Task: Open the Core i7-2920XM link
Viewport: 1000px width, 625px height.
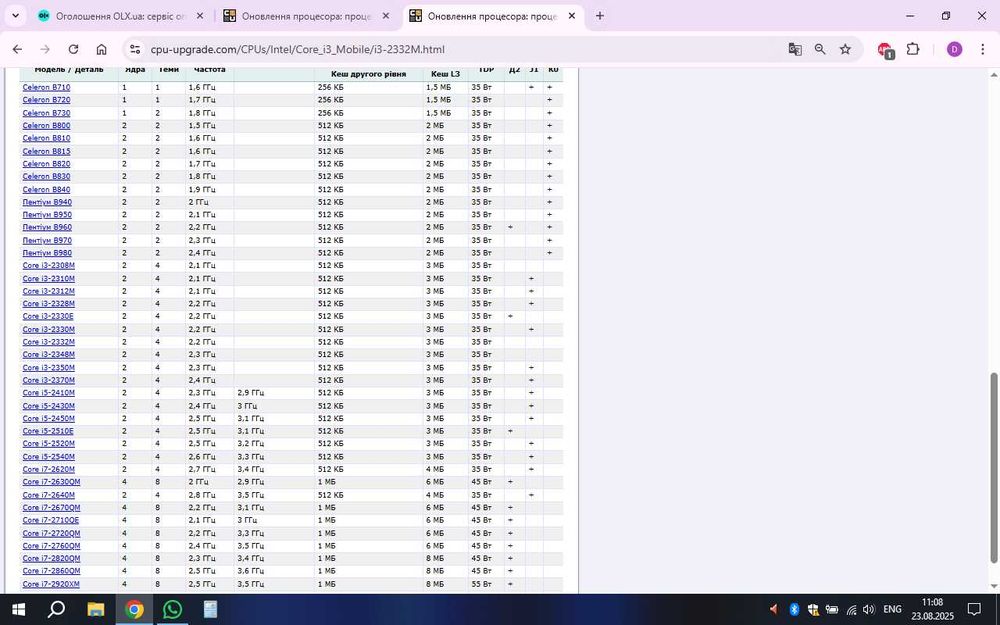Action: pyautogui.click(x=51, y=584)
